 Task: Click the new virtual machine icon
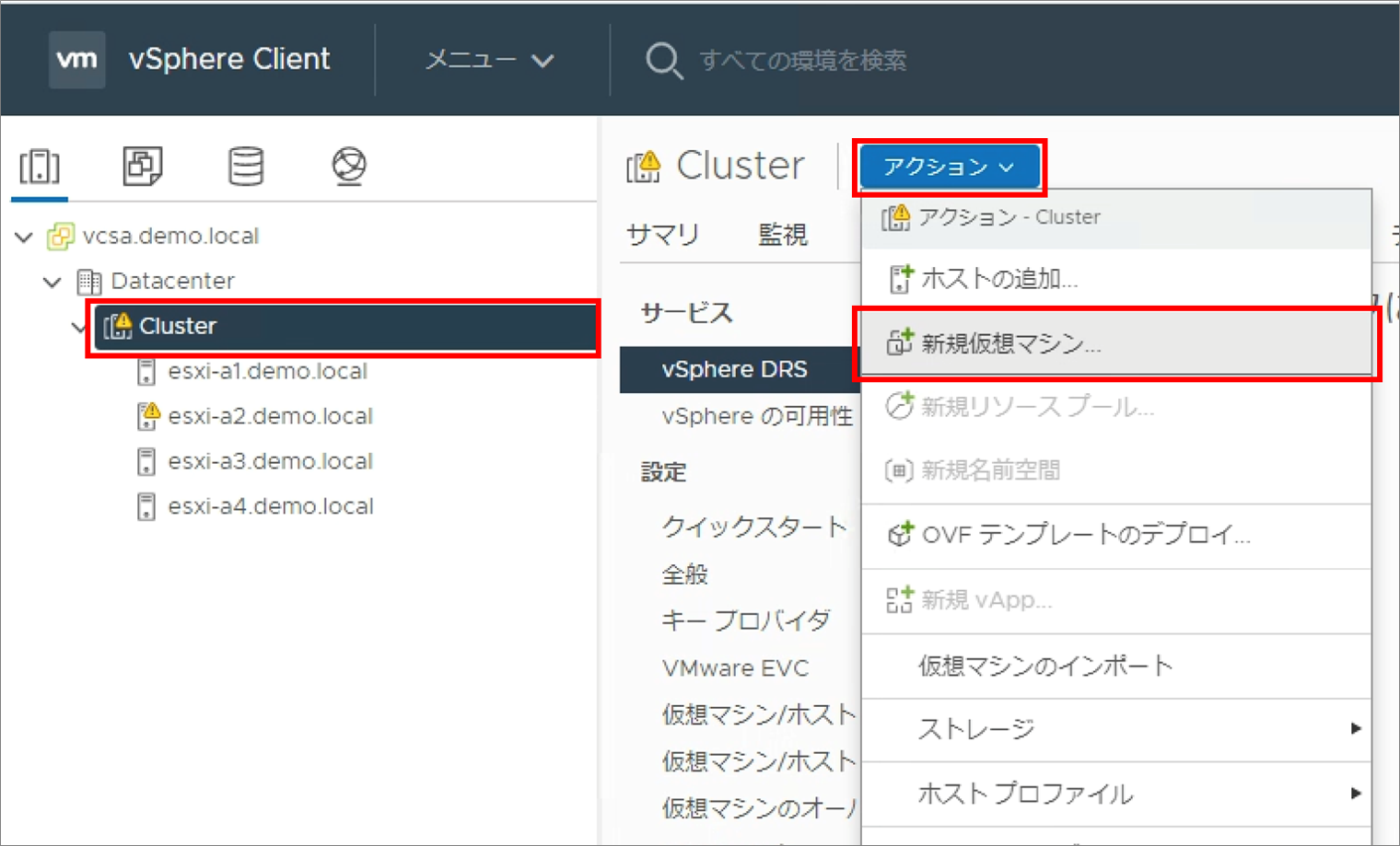[899, 342]
